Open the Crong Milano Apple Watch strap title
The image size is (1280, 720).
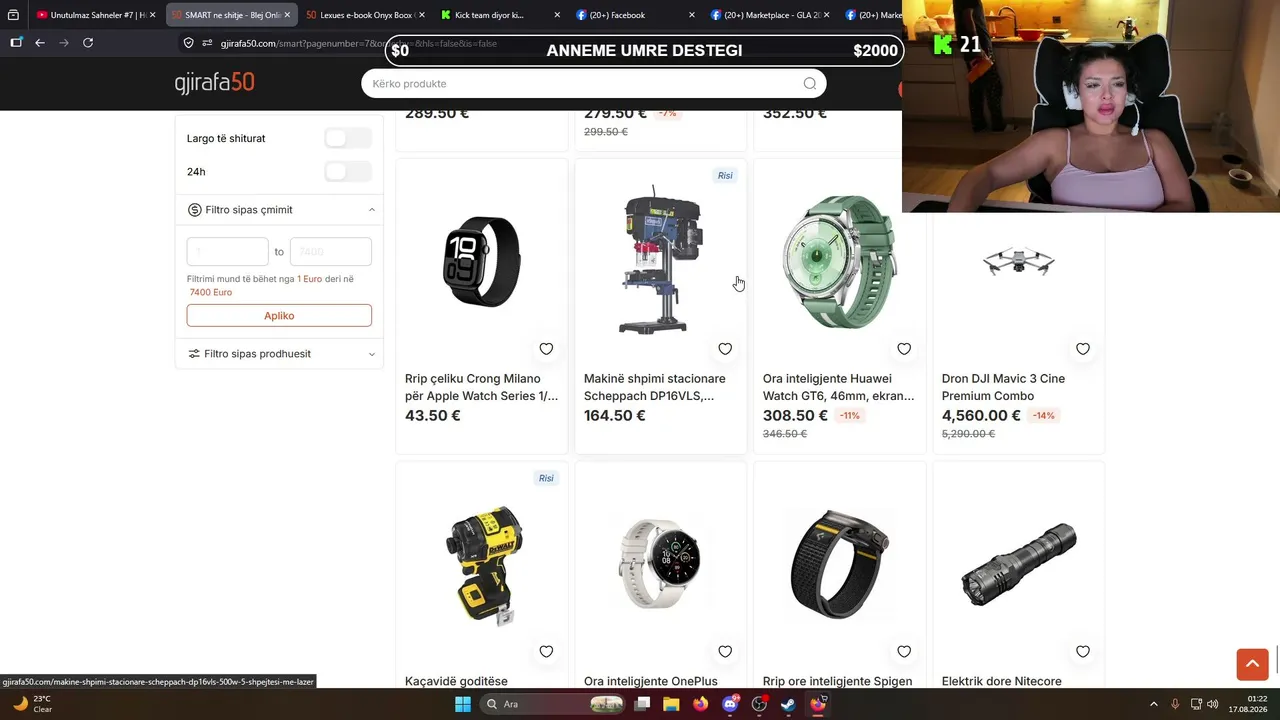[481, 387]
